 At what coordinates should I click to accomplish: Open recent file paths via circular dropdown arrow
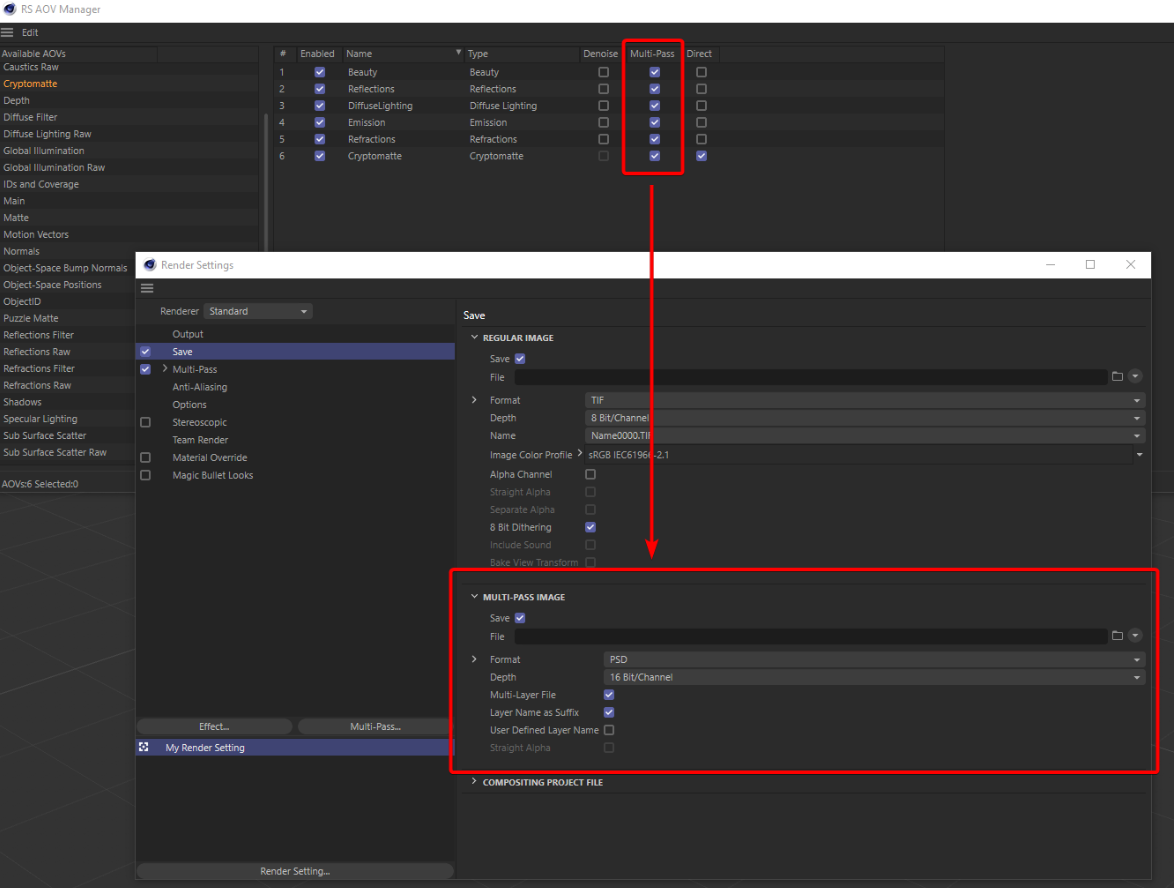[x=1137, y=377]
